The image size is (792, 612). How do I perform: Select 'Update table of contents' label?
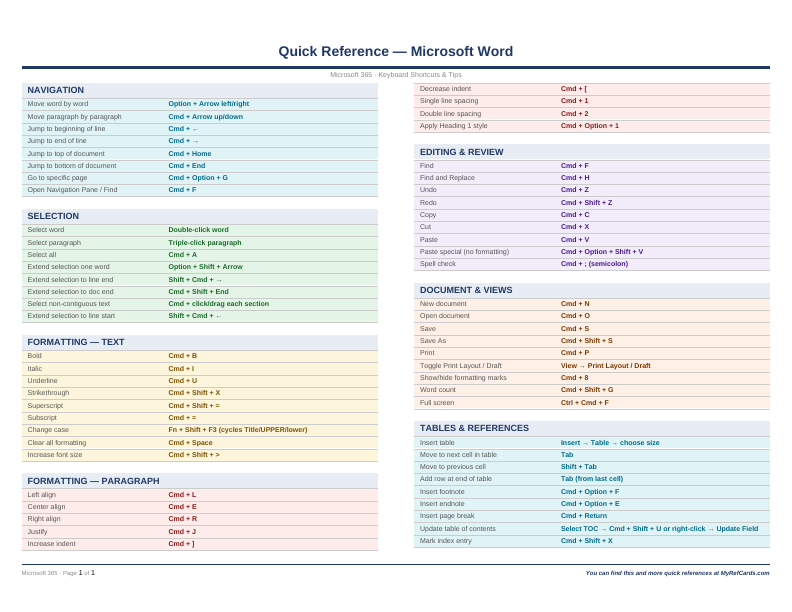click(458, 529)
